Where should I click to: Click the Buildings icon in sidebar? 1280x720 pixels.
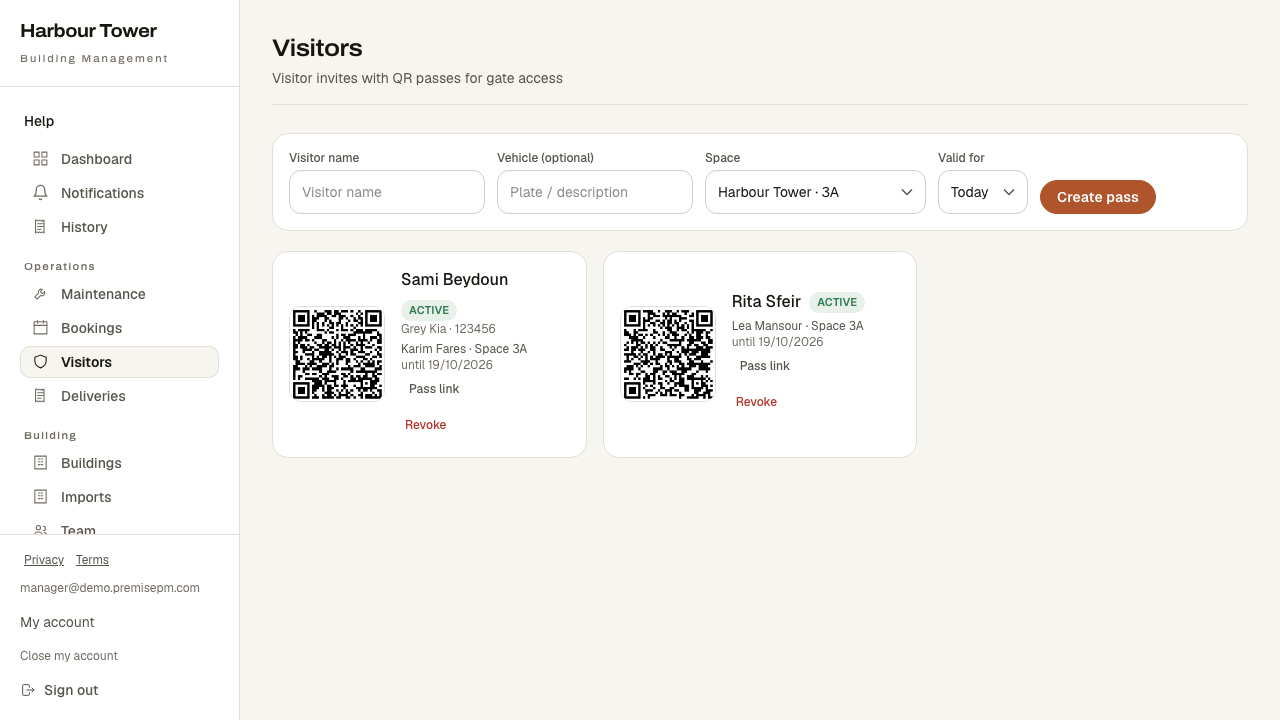click(40, 463)
